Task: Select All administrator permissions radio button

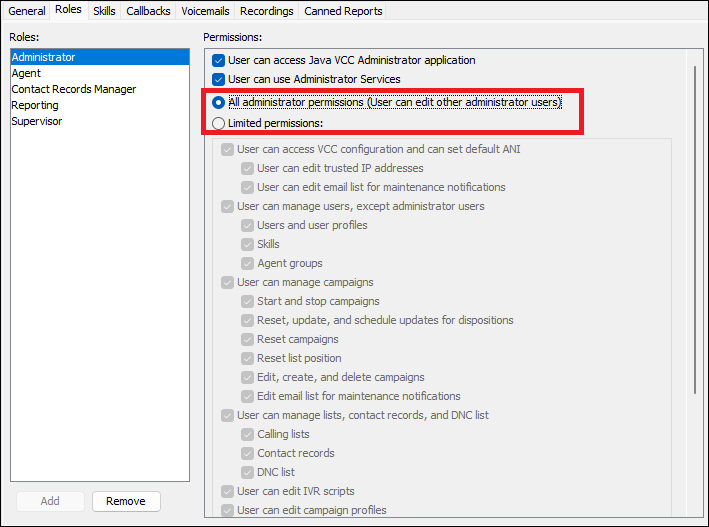Action: (x=218, y=103)
